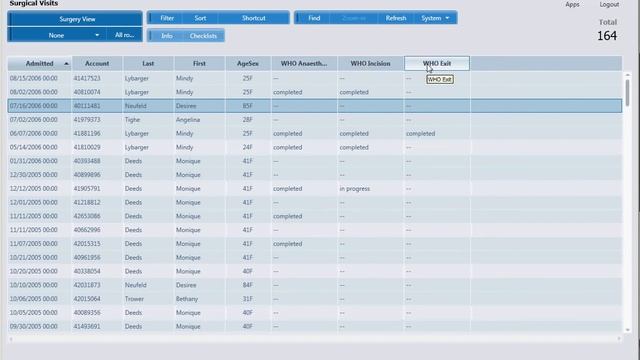This screenshot has height=360, width=640.
Task: Sort by the Admitted column header
Action: (40, 63)
